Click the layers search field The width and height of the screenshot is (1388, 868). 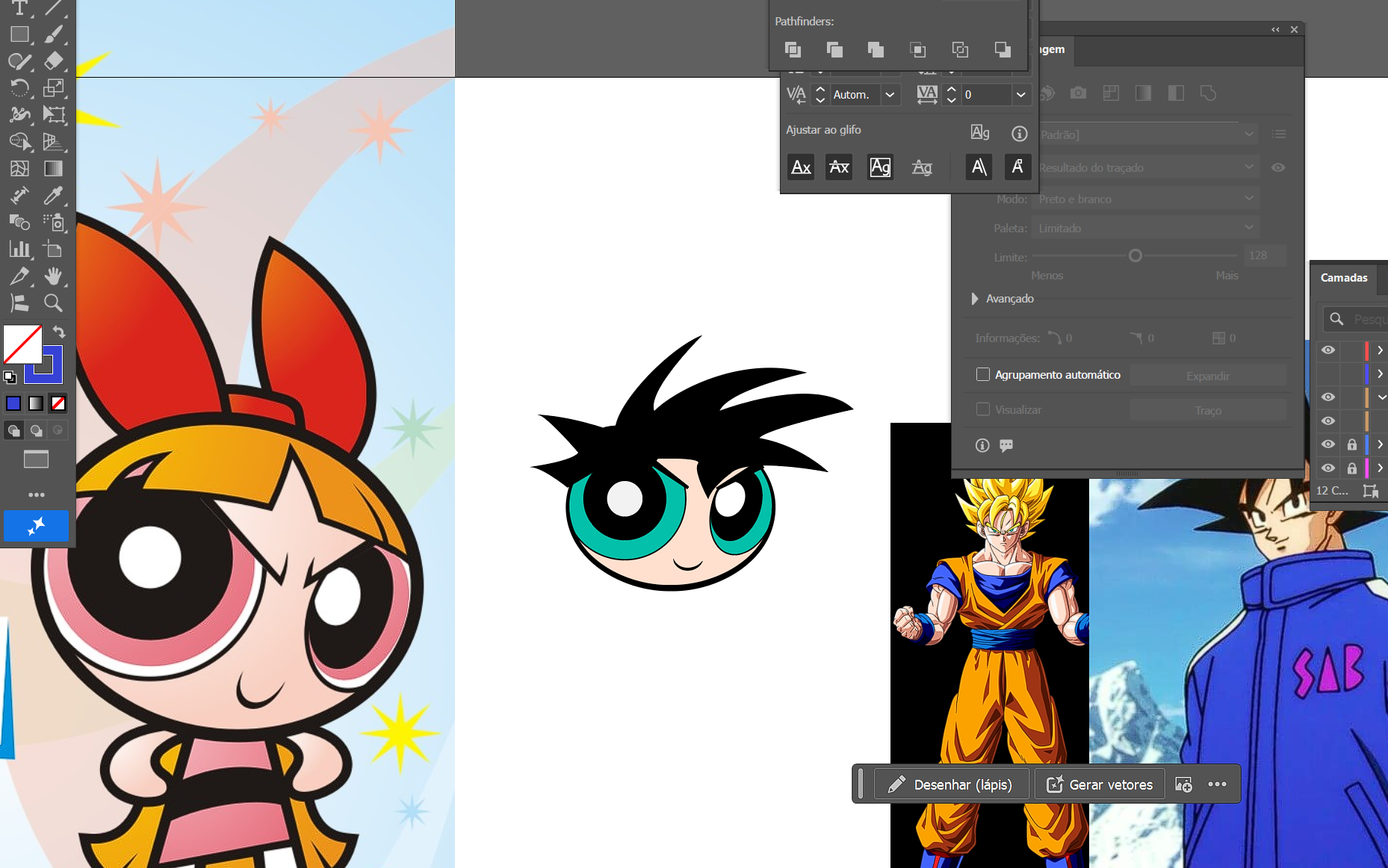(x=1366, y=319)
